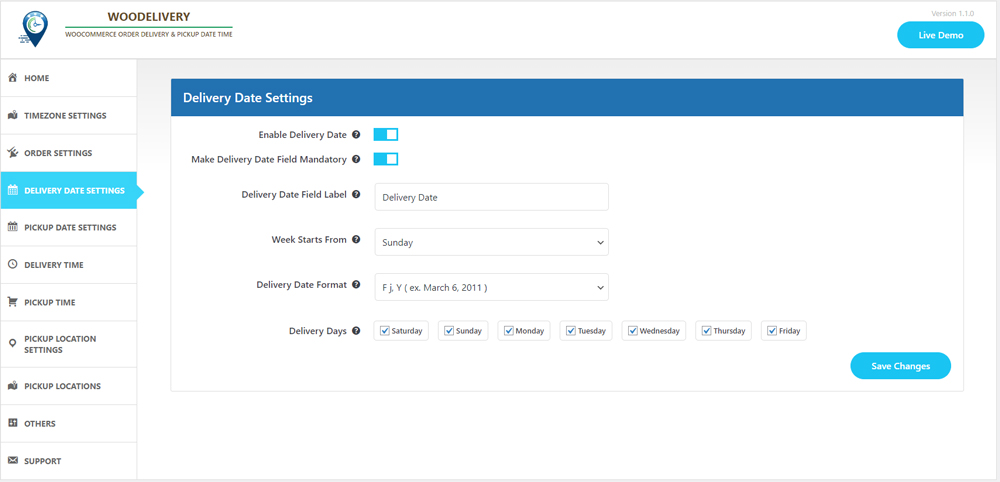Click the Pickup Location Settings pin icon

pos(13,344)
